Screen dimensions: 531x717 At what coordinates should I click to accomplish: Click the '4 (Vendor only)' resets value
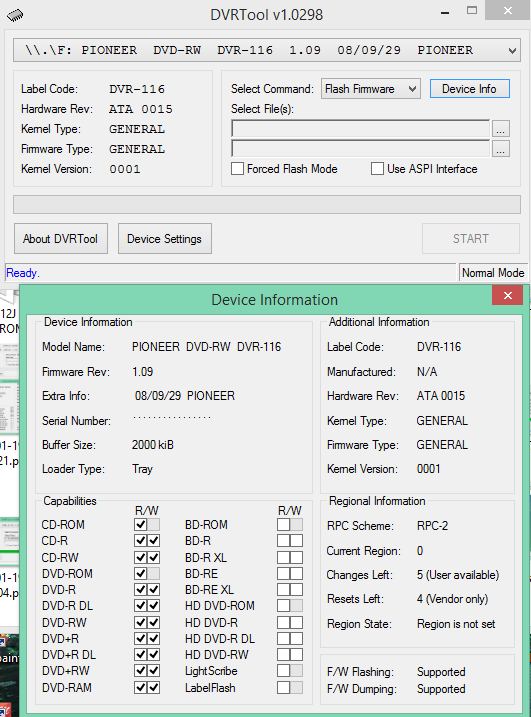pyautogui.click(x=452, y=599)
